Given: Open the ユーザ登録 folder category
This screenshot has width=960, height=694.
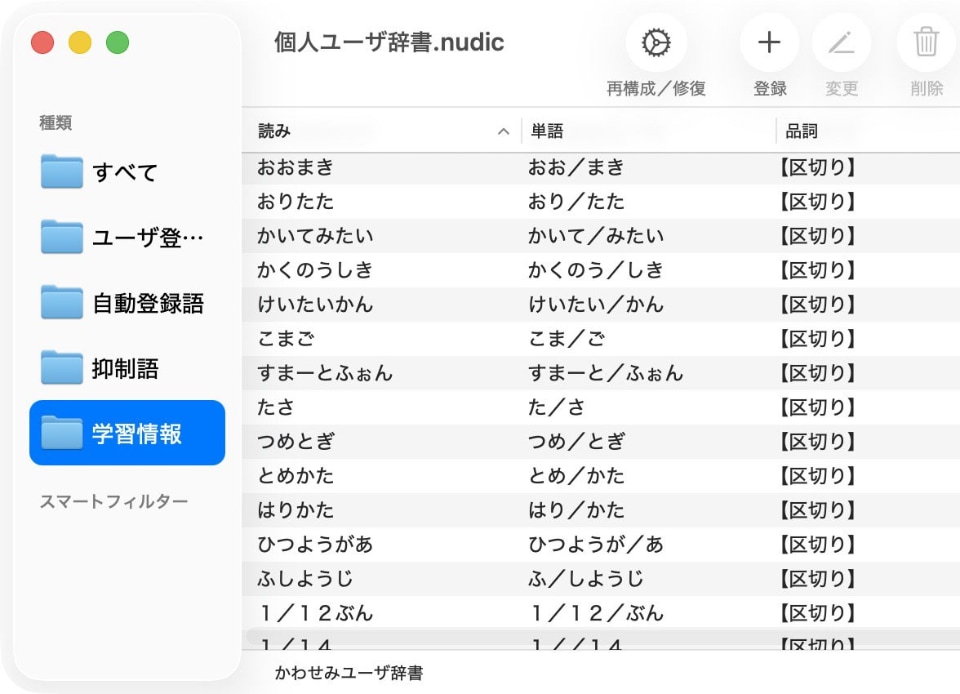Looking at the screenshot, I should [x=126, y=237].
